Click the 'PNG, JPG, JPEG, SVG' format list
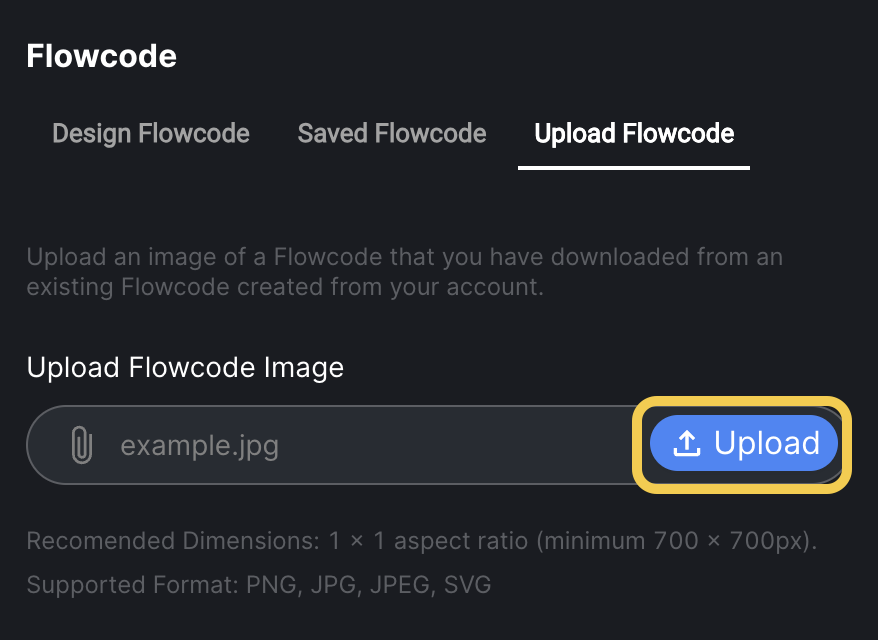The height and width of the screenshot is (640, 878). 368,585
